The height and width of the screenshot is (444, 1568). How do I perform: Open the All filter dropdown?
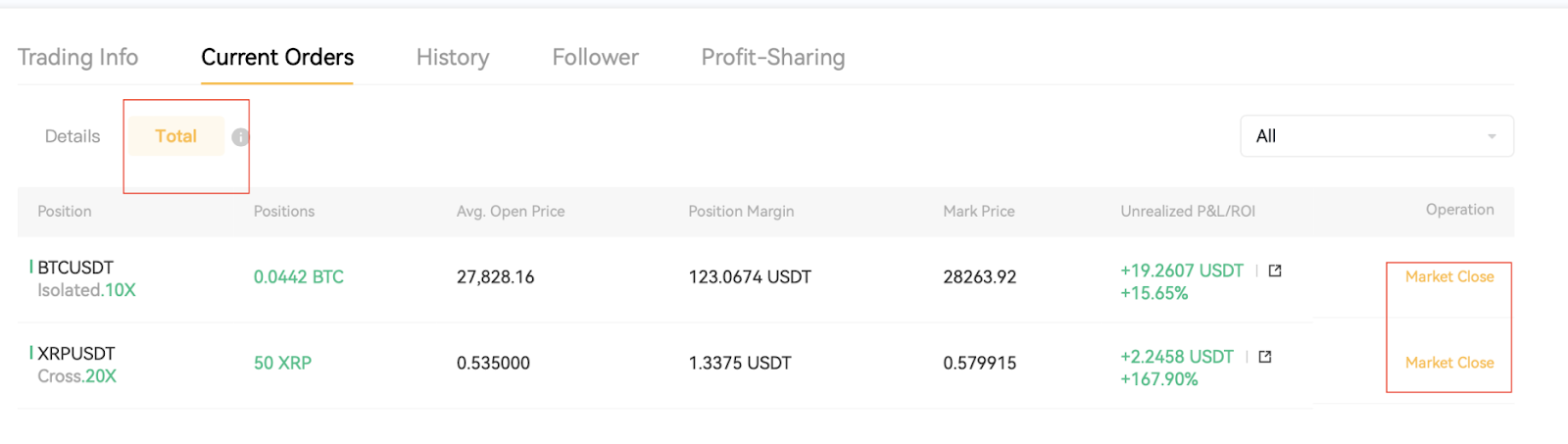pos(1376,136)
